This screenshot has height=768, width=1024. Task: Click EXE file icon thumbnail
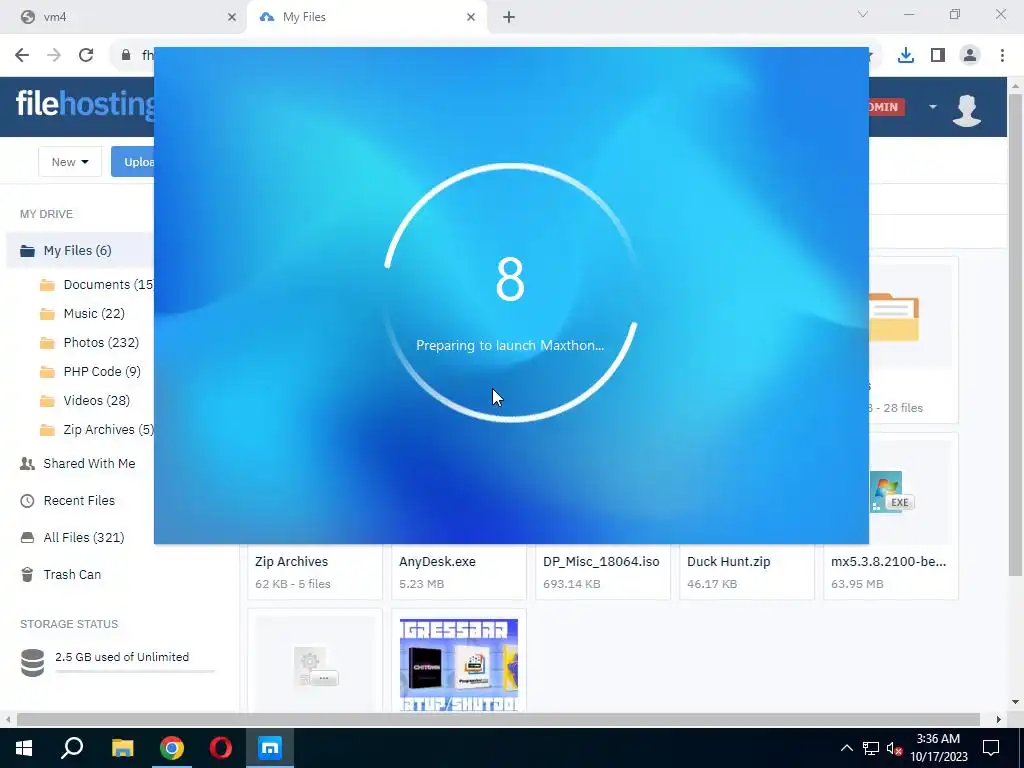pyautogui.click(x=891, y=492)
